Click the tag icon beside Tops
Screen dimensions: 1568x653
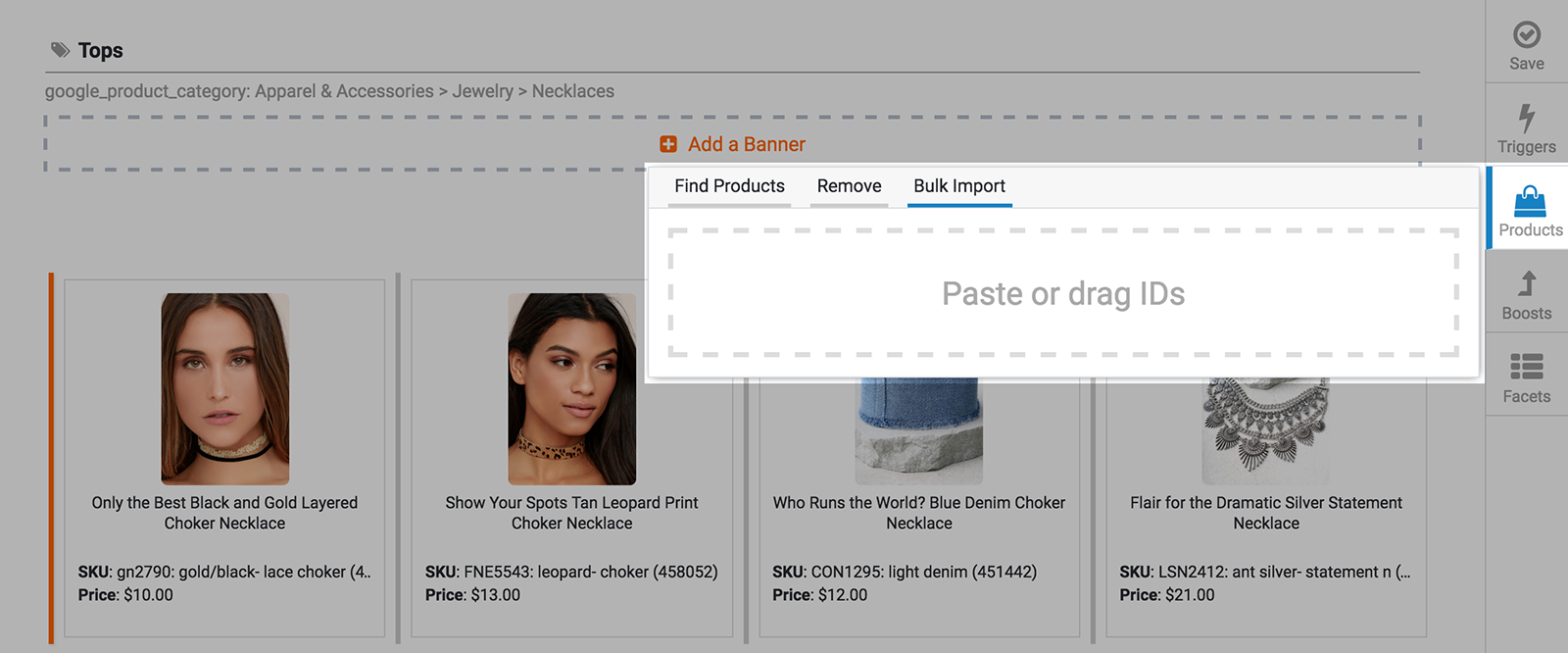click(x=60, y=50)
